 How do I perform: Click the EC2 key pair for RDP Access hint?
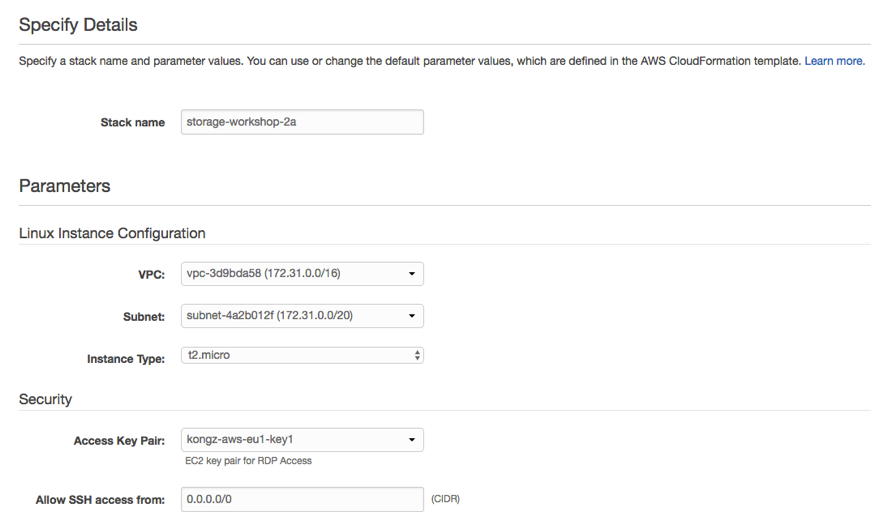coord(248,461)
